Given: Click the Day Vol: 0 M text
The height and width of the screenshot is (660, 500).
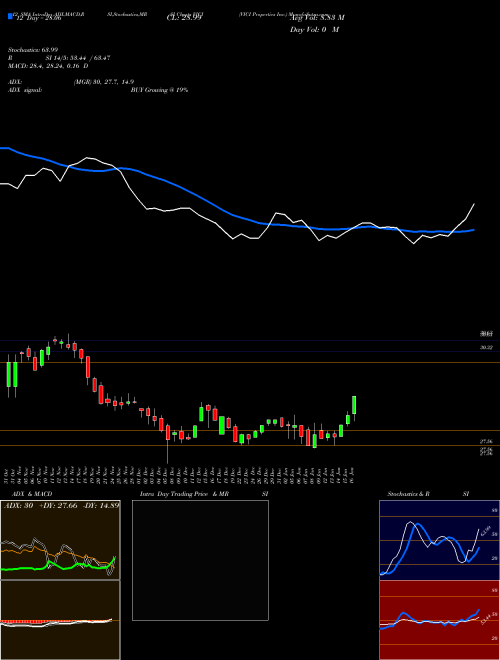Looking at the screenshot, I should pyautogui.click(x=315, y=29).
